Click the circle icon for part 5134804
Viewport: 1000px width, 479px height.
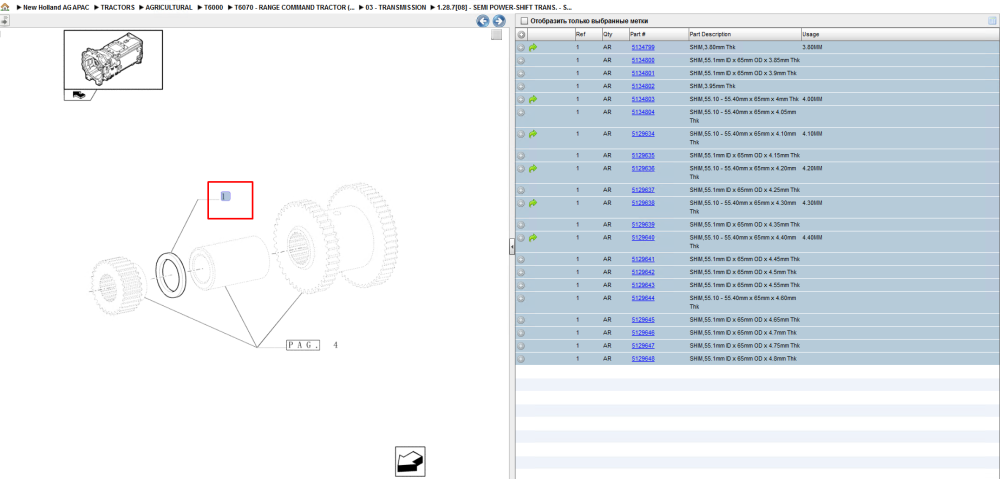[520, 112]
